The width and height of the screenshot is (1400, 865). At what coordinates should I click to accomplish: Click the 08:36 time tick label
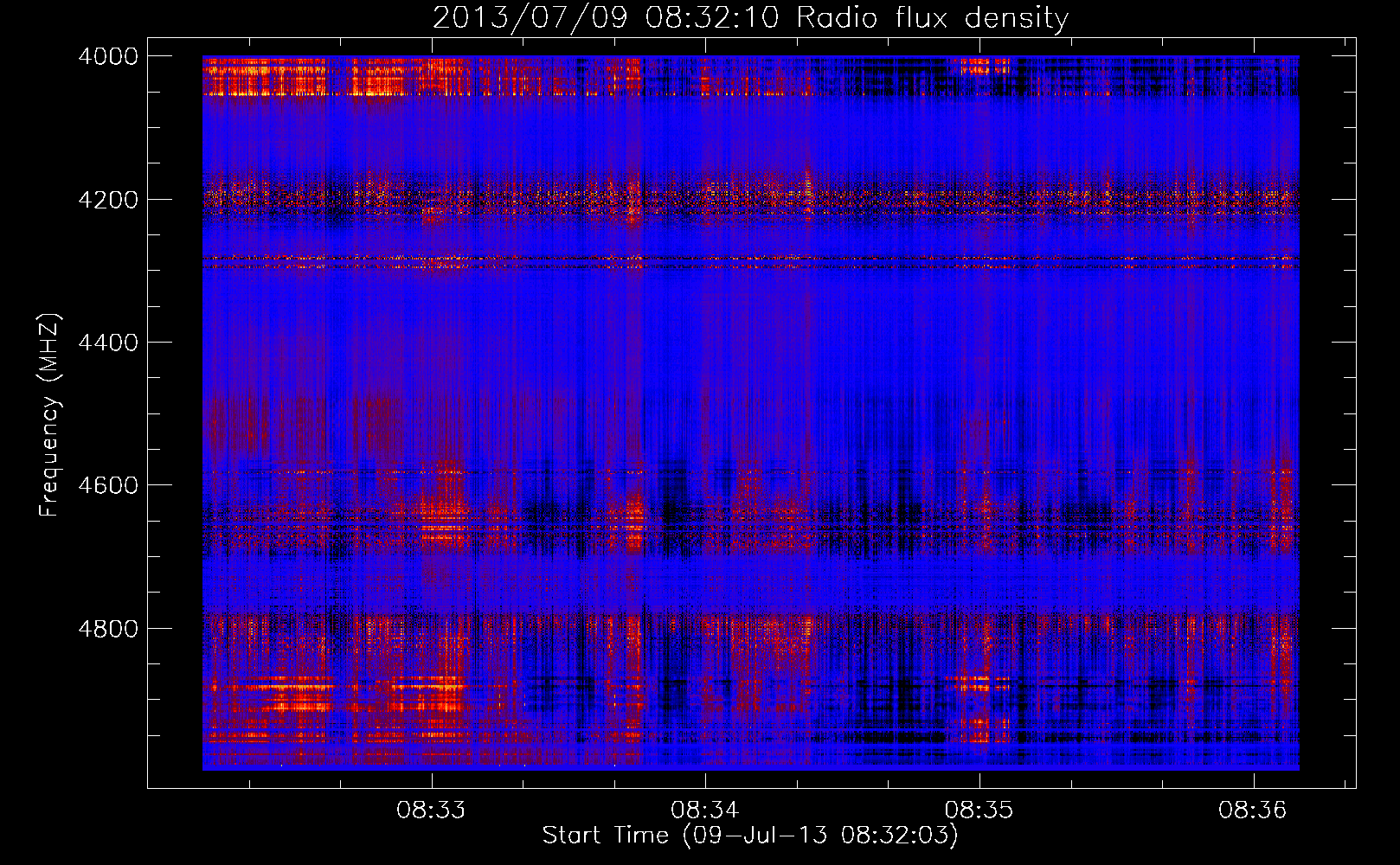tap(1253, 811)
